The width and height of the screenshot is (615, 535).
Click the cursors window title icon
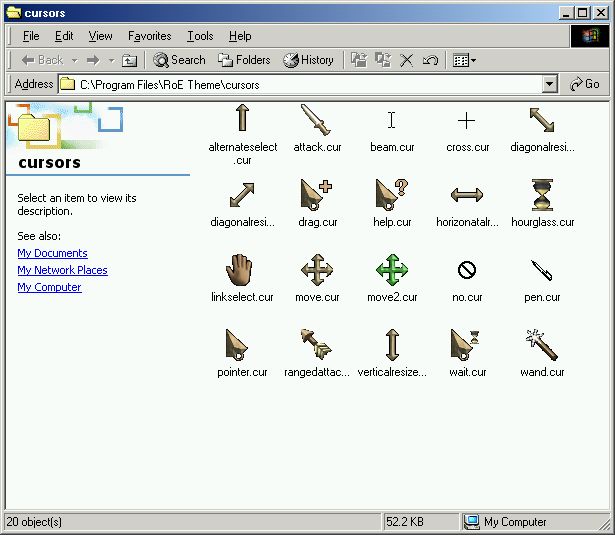coord(13,13)
